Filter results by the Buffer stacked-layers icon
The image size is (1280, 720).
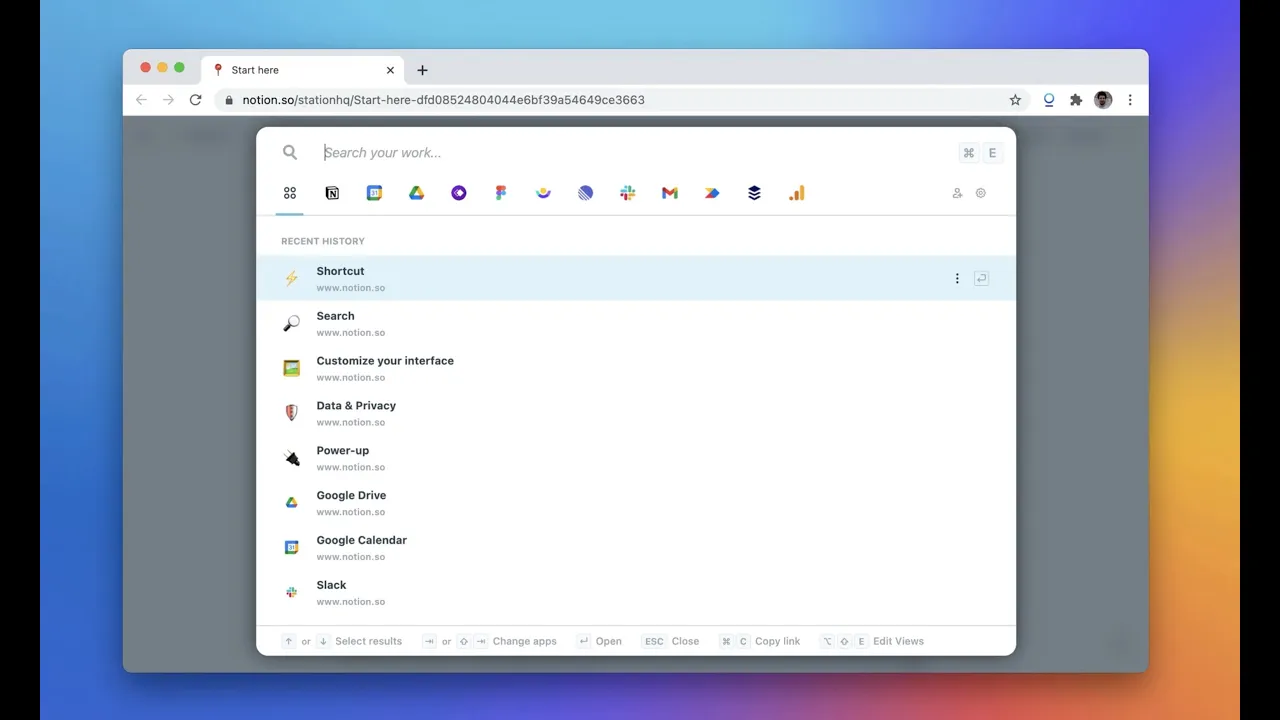754,193
